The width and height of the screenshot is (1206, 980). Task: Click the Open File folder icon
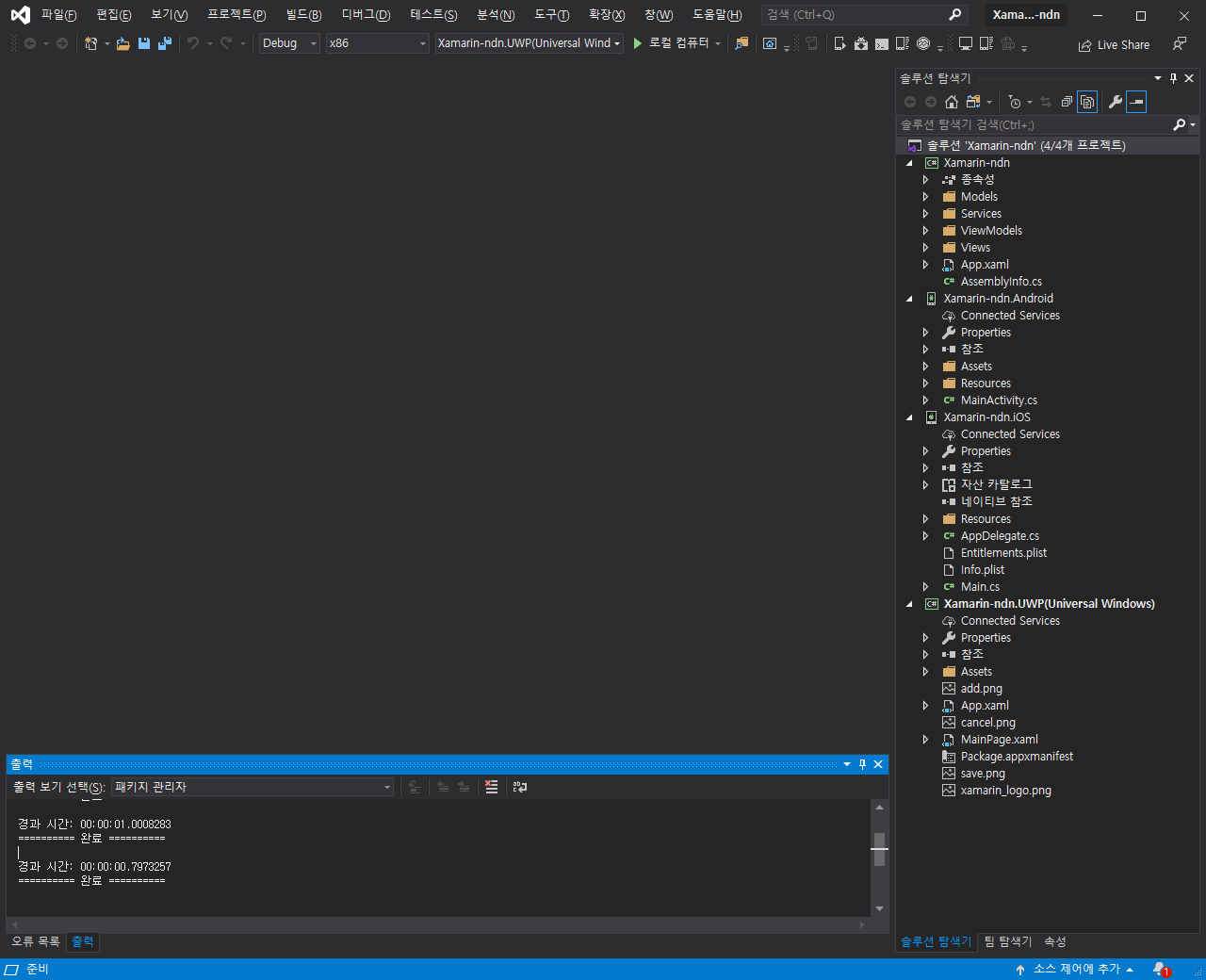point(123,43)
